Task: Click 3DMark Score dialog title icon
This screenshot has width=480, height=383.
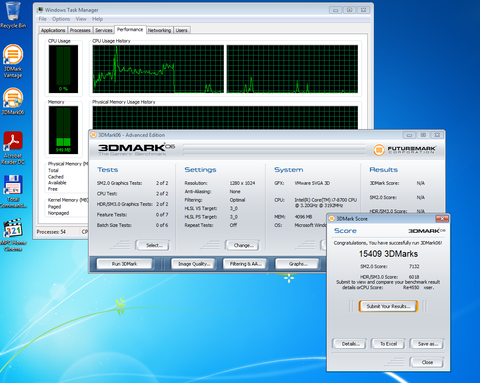Action: 332,219
